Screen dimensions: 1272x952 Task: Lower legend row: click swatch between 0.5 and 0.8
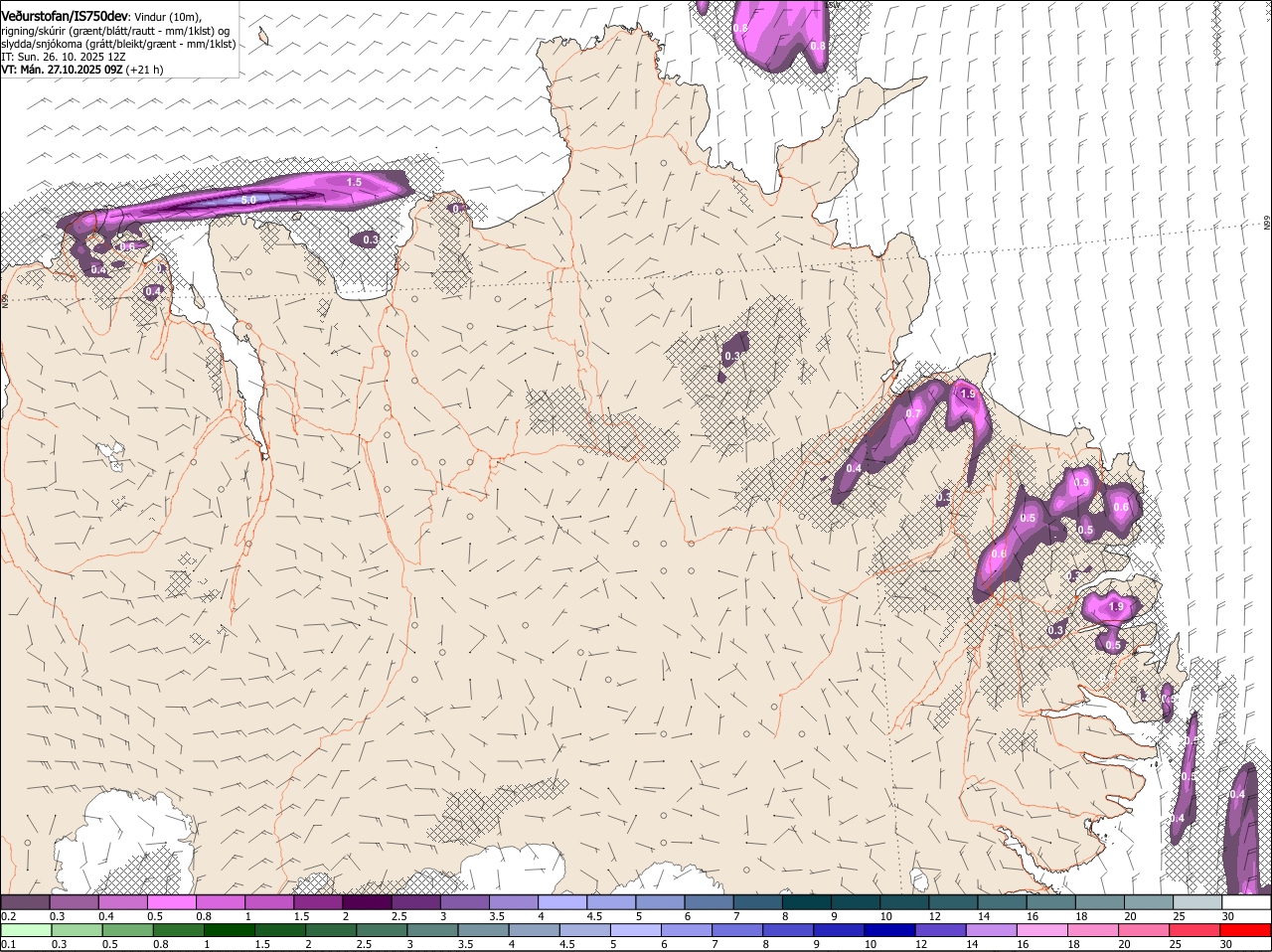coord(127,930)
